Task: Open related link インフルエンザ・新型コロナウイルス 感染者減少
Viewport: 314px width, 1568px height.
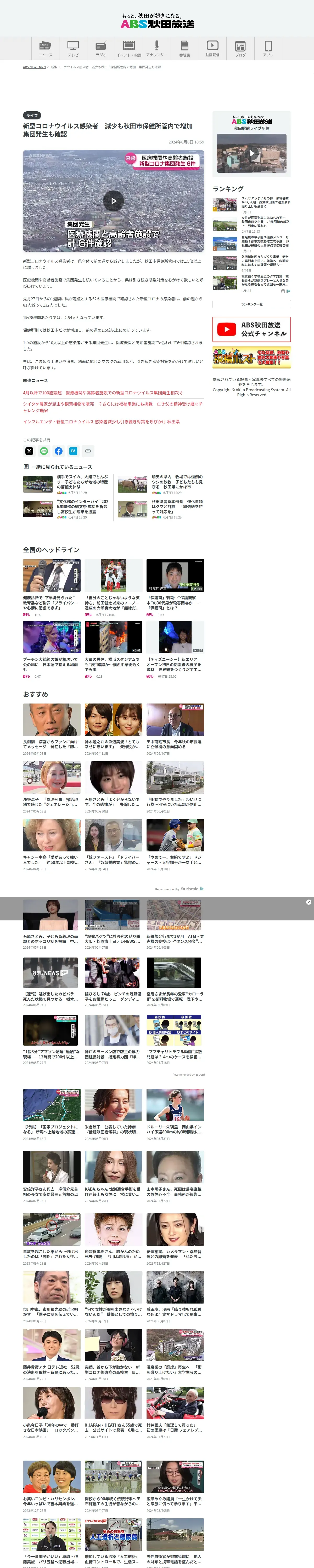Action: point(101,421)
